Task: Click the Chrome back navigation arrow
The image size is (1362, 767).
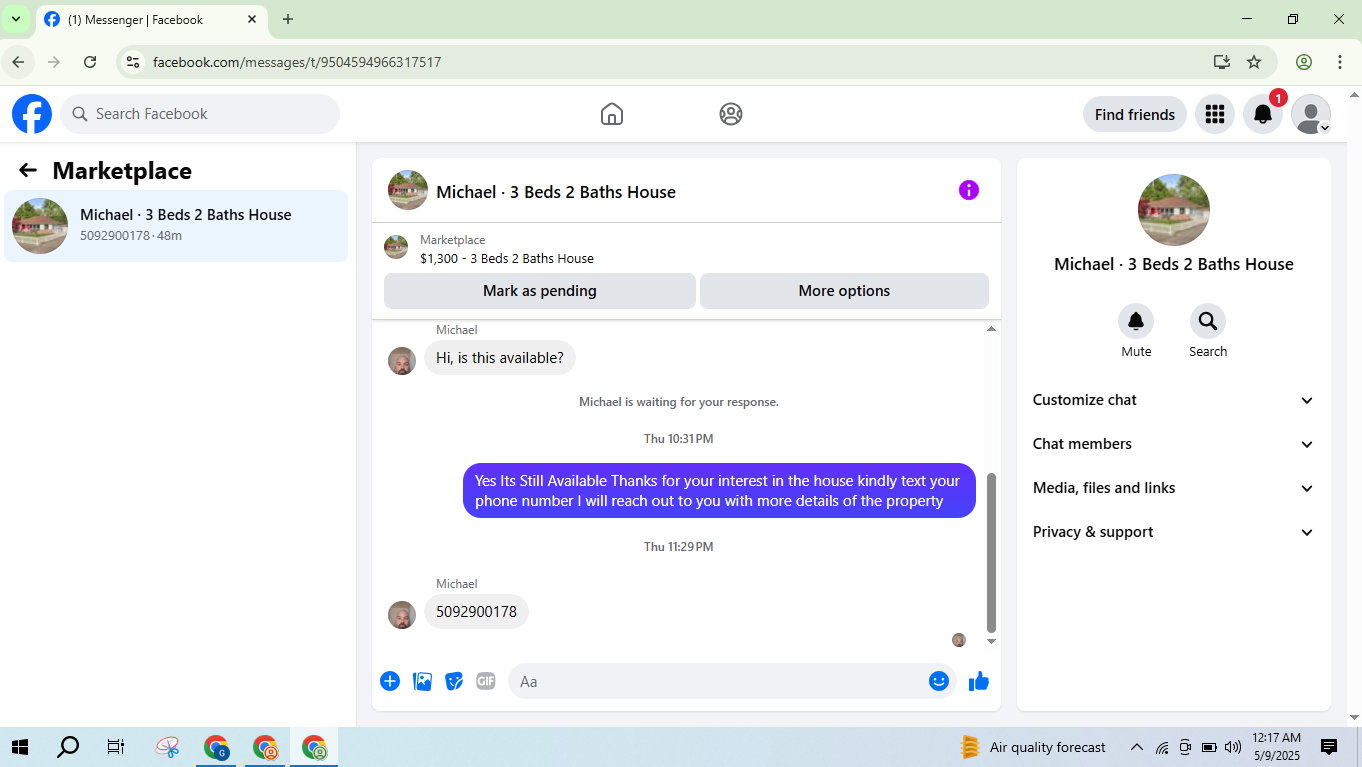Action: pos(18,62)
